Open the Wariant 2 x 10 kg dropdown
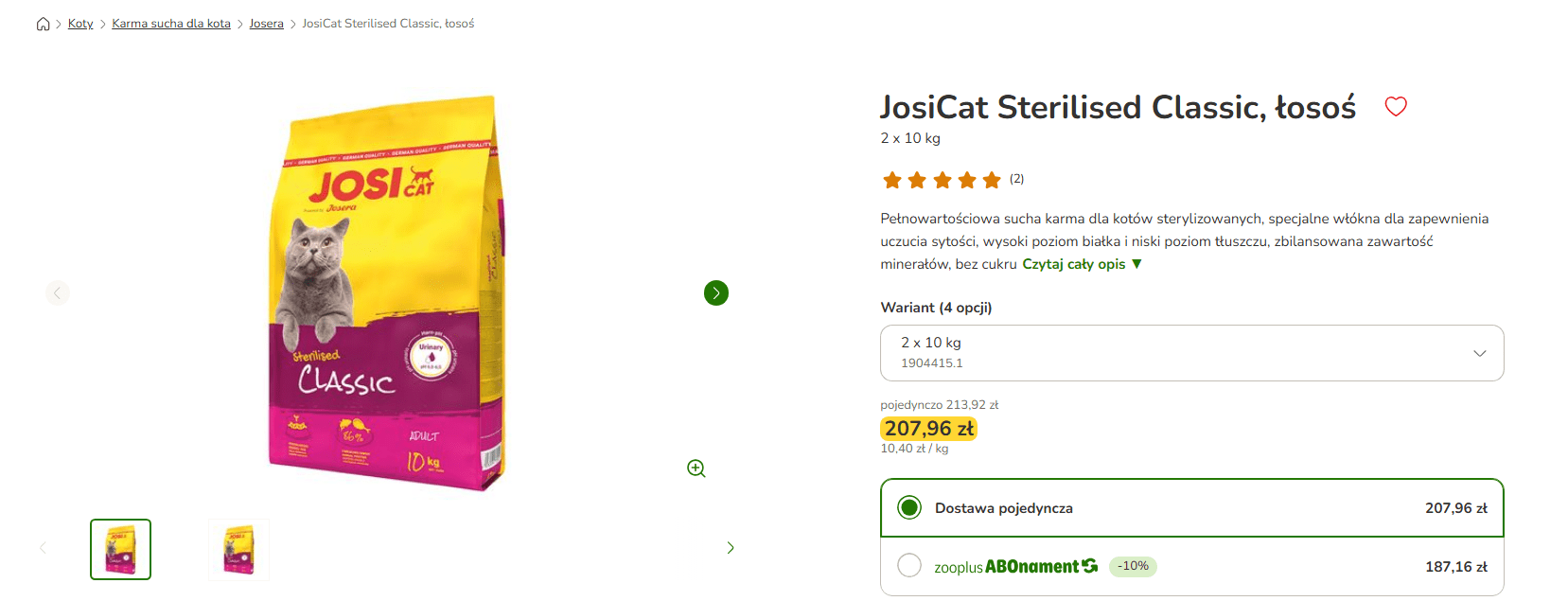The image size is (1568, 601). (x=1191, y=353)
